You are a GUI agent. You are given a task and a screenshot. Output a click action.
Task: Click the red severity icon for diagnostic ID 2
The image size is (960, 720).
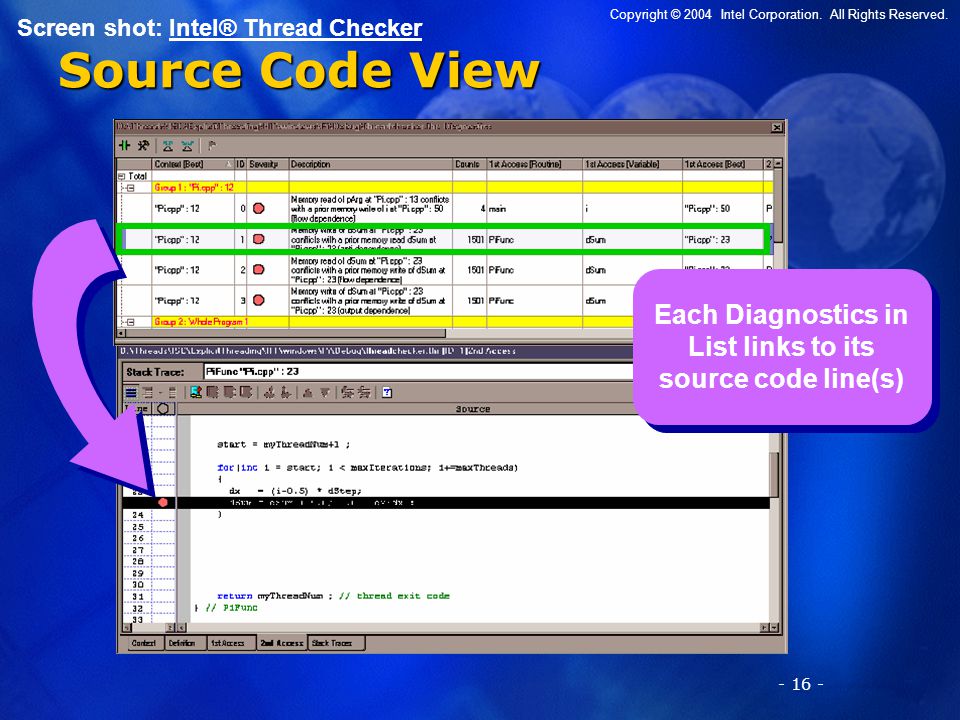pos(259,269)
